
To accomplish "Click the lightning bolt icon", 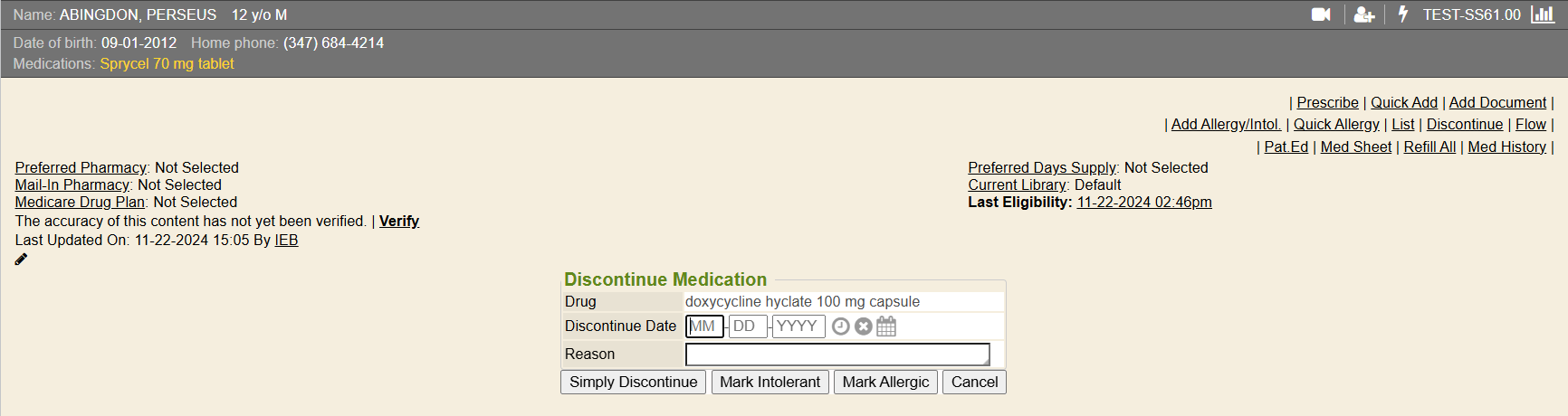I will tap(1403, 14).
